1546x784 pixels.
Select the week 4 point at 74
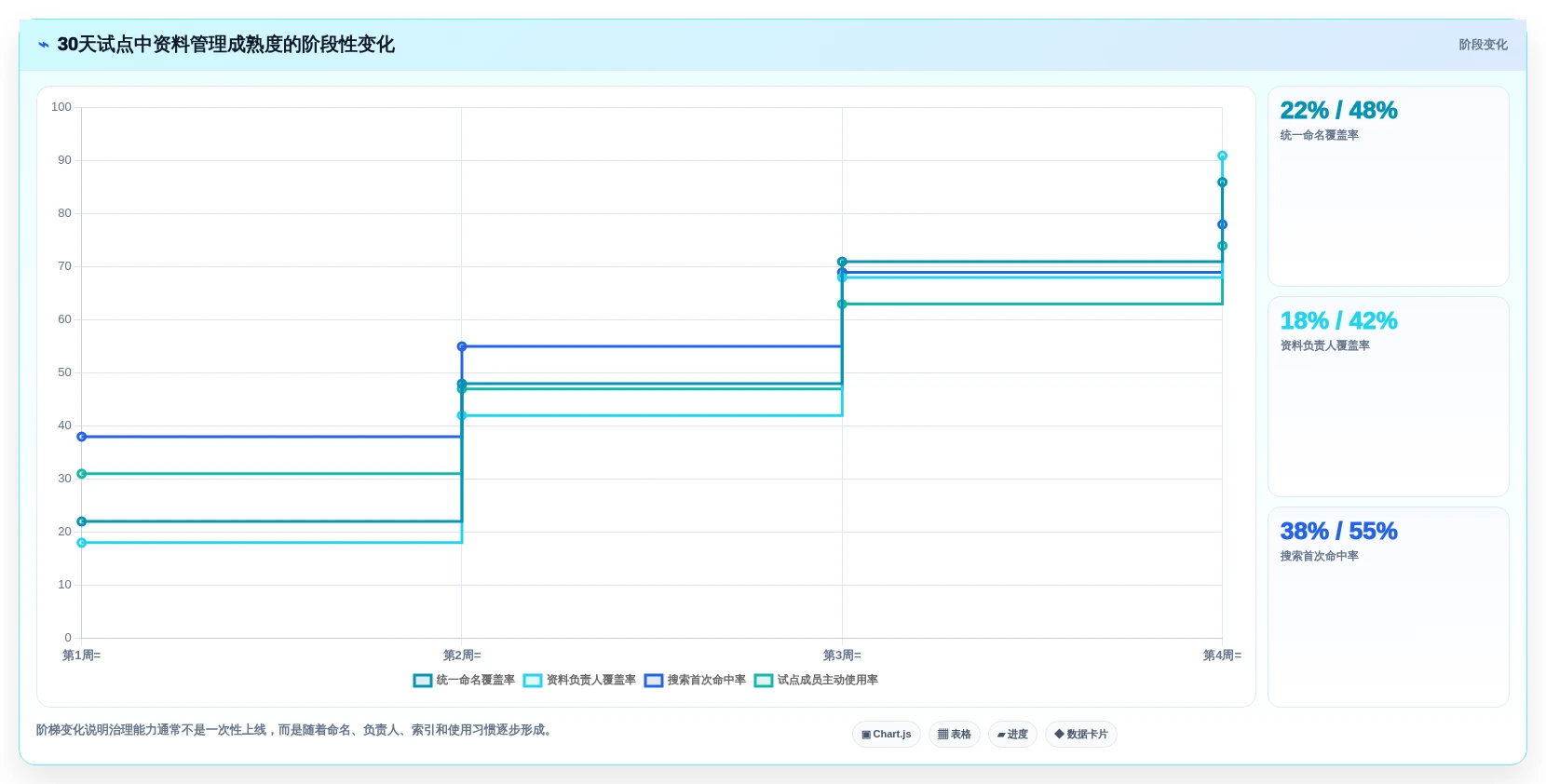(1222, 246)
